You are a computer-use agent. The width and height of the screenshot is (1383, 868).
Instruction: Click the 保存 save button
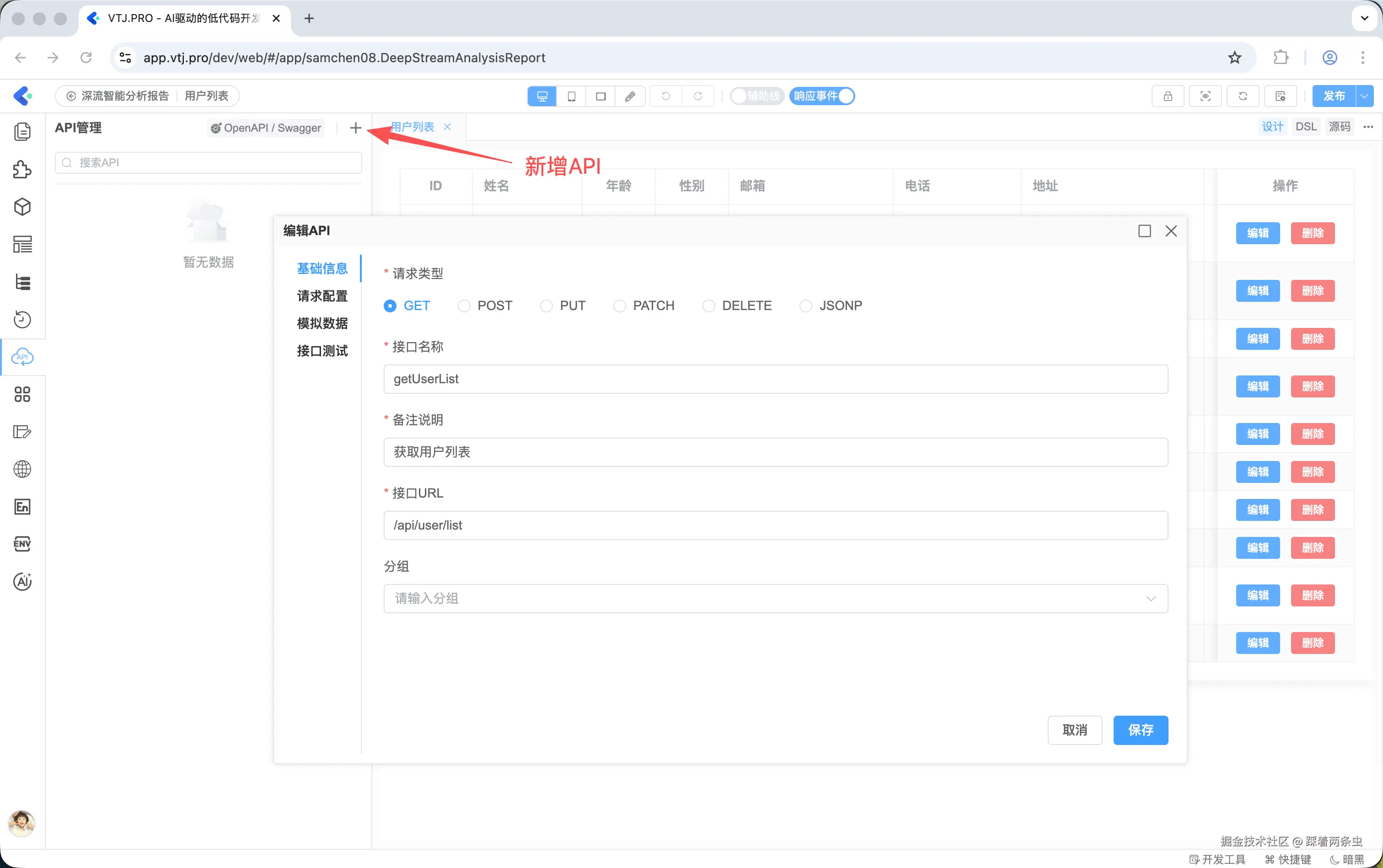pos(1140,729)
